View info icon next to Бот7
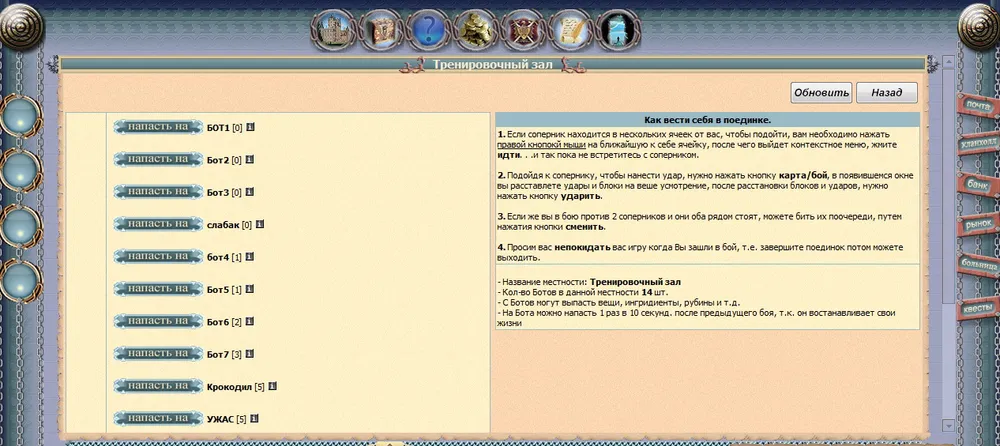The height and width of the screenshot is (446, 1000). pyautogui.click(x=249, y=354)
